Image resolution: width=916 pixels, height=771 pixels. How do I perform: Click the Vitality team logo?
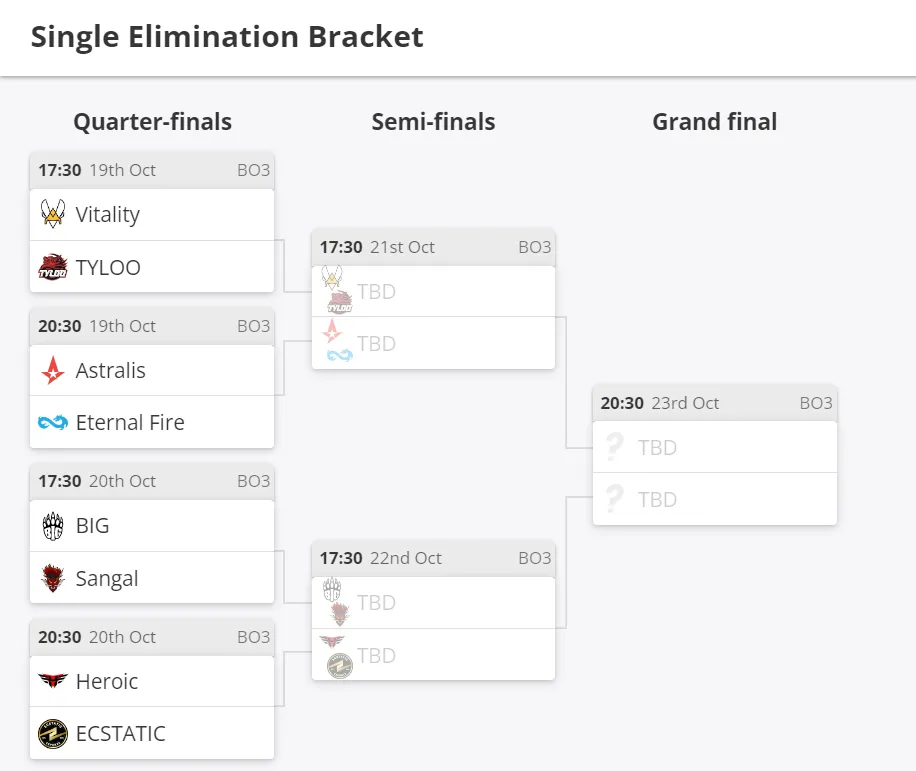[x=53, y=214]
